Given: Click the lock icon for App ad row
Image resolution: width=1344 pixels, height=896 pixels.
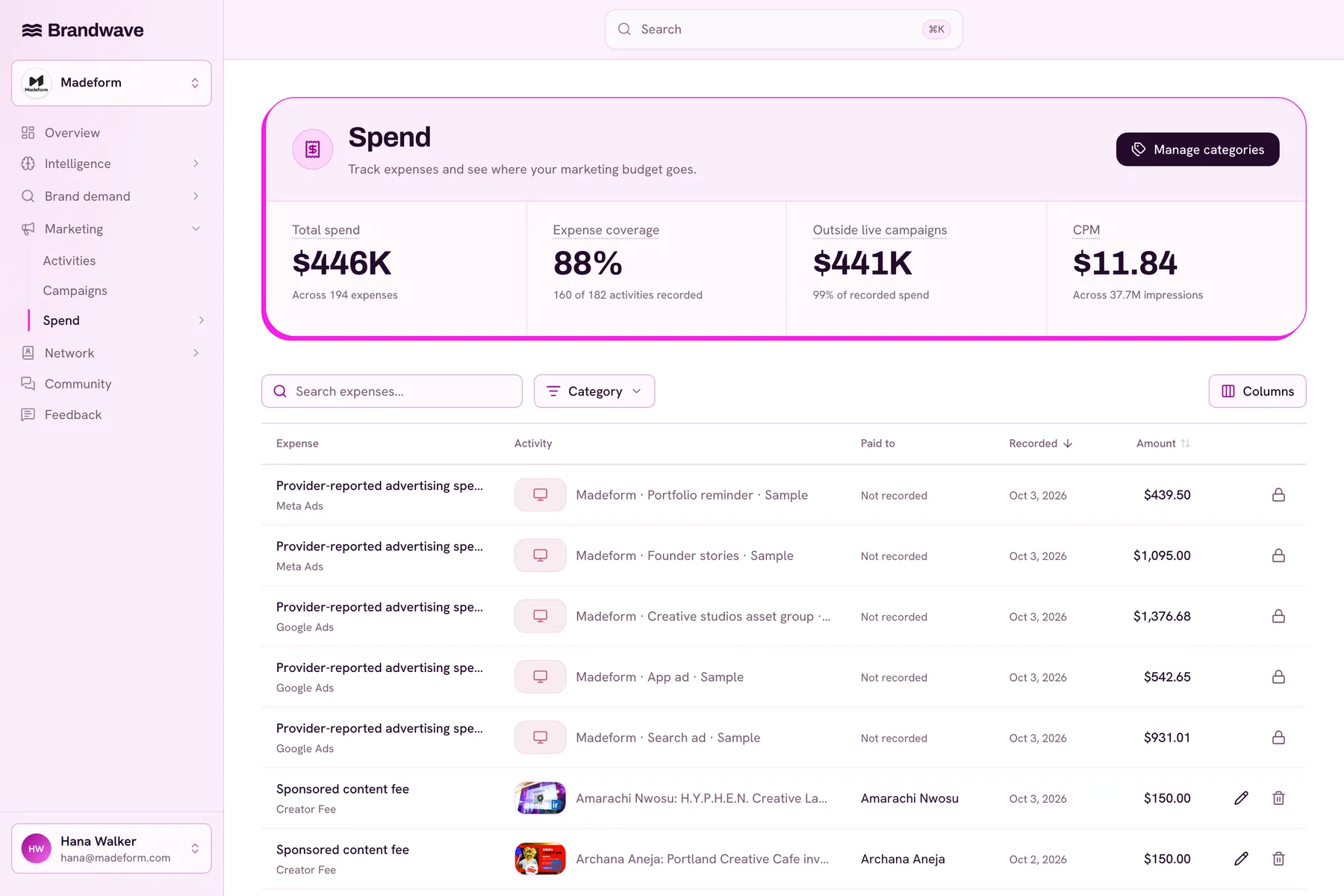Looking at the screenshot, I should [1278, 677].
